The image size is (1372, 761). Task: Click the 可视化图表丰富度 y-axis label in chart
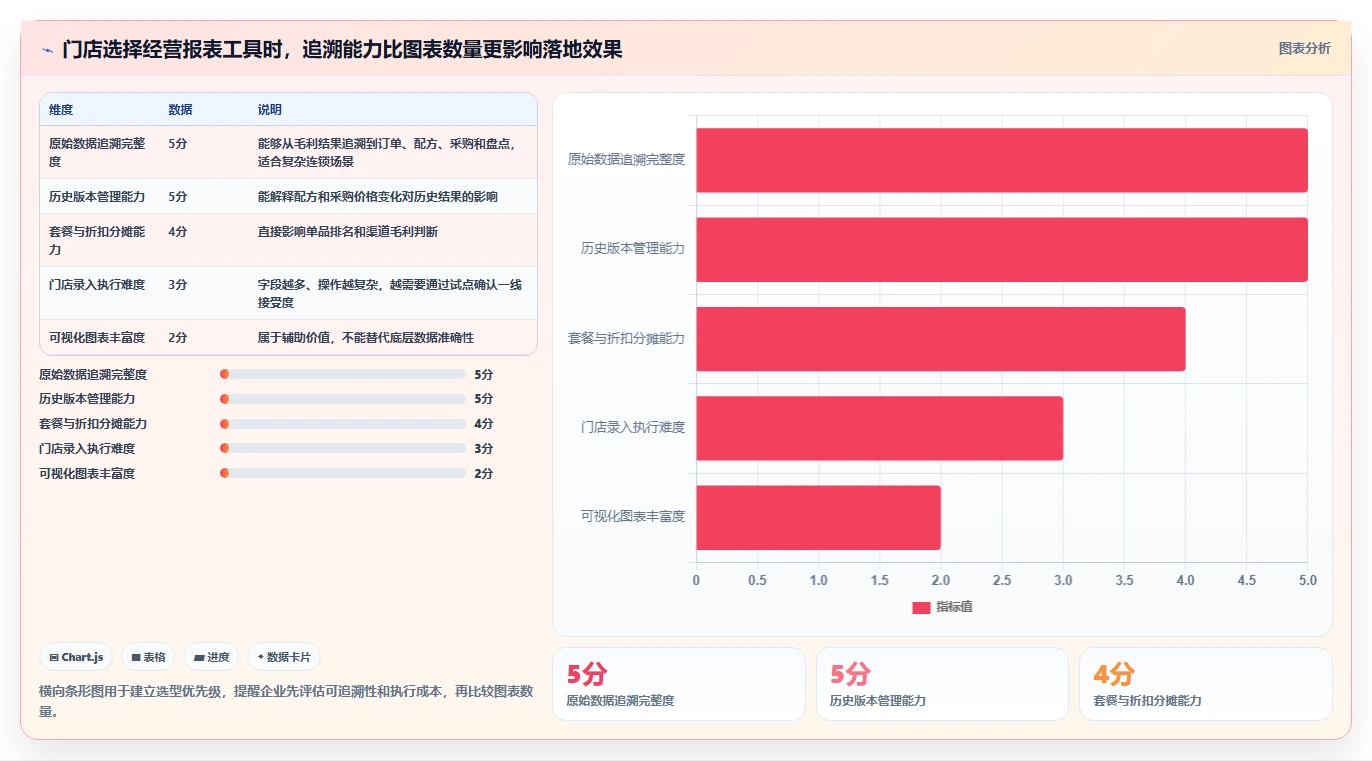[633, 517]
